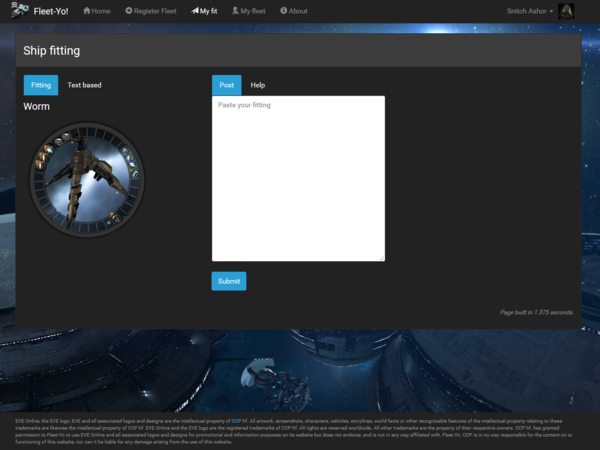
Task: Switch to the Fitting tab
Action: pyautogui.click(x=41, y=85)
